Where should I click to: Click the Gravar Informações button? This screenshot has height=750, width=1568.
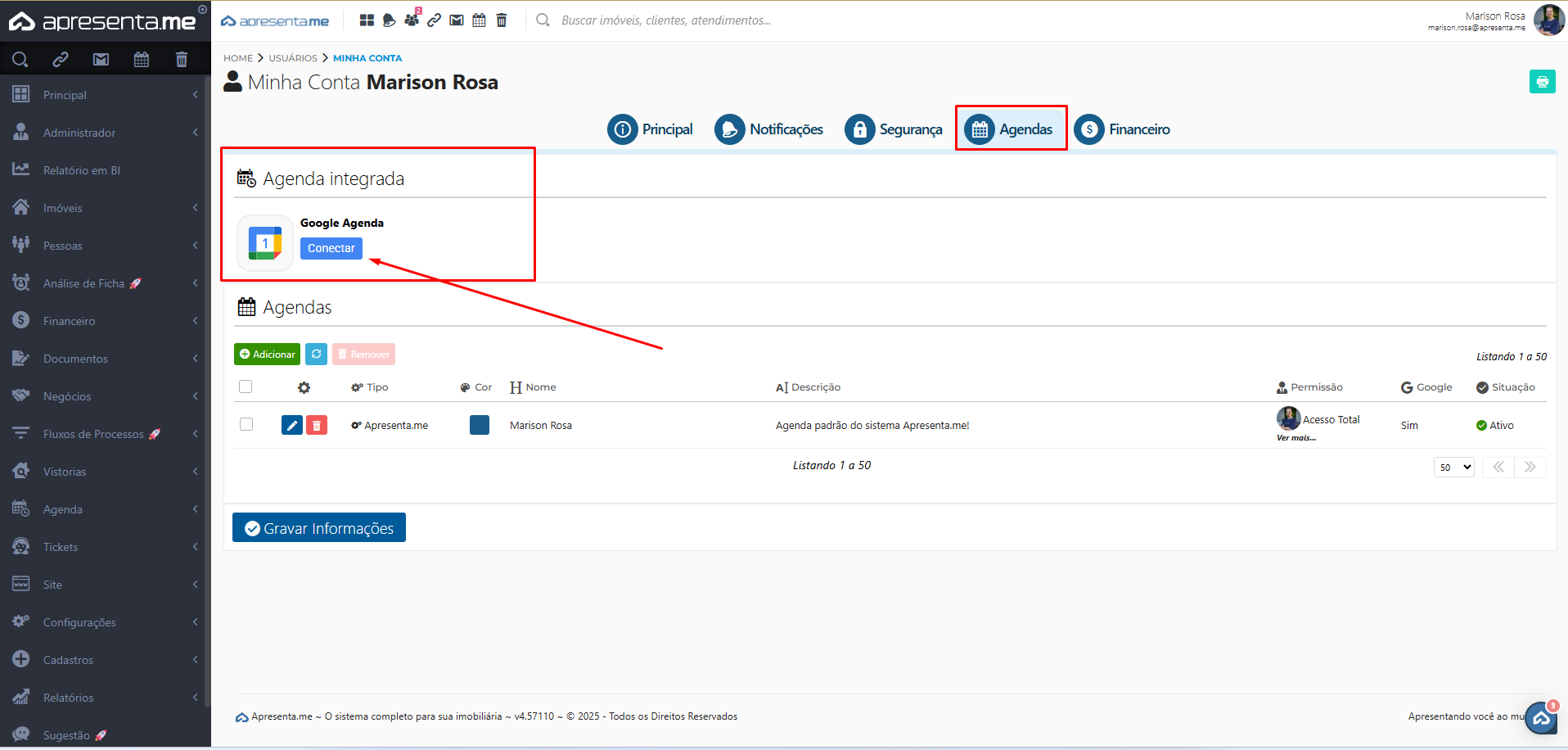pyautogui.click(x=319, y=528)
